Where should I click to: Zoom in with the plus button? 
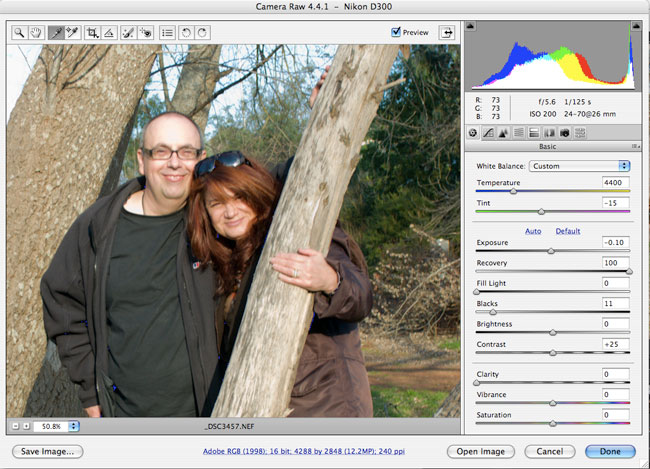tap(26, 426)
